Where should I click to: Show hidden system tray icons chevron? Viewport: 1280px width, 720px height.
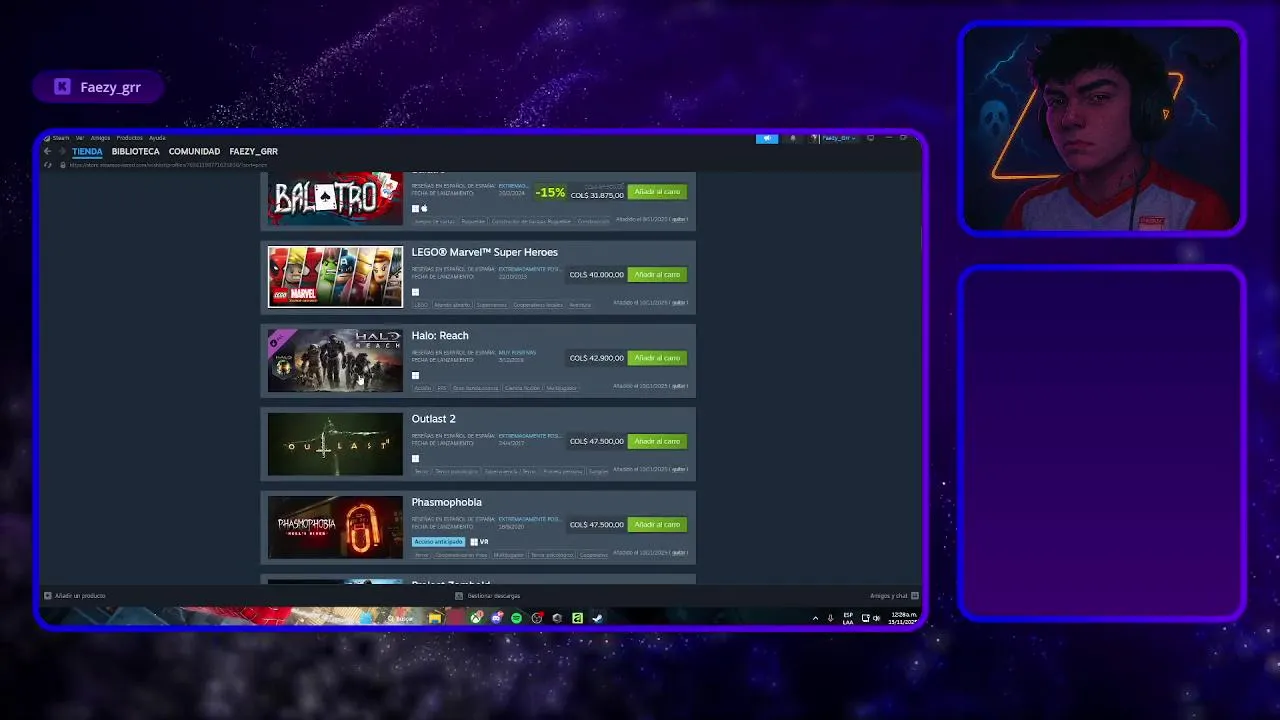tap(815, 618)
